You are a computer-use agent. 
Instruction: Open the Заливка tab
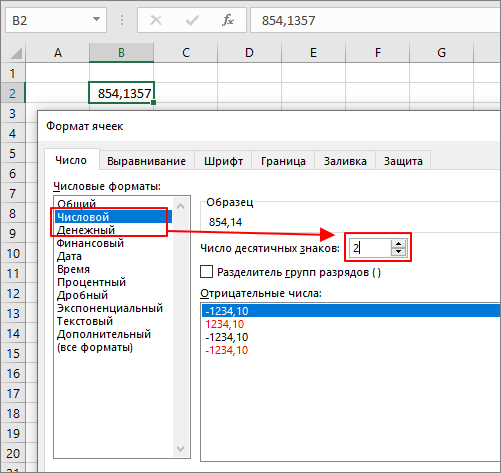click(x=345, y=161)
